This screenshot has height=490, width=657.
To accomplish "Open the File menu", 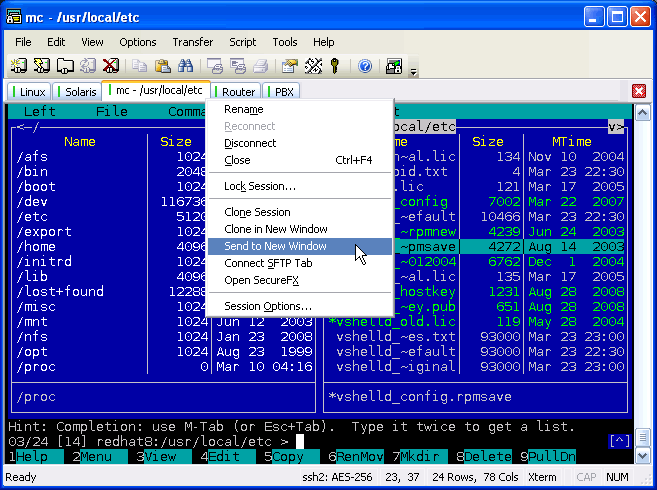I will pyautogui.click(x=23, y=42).
